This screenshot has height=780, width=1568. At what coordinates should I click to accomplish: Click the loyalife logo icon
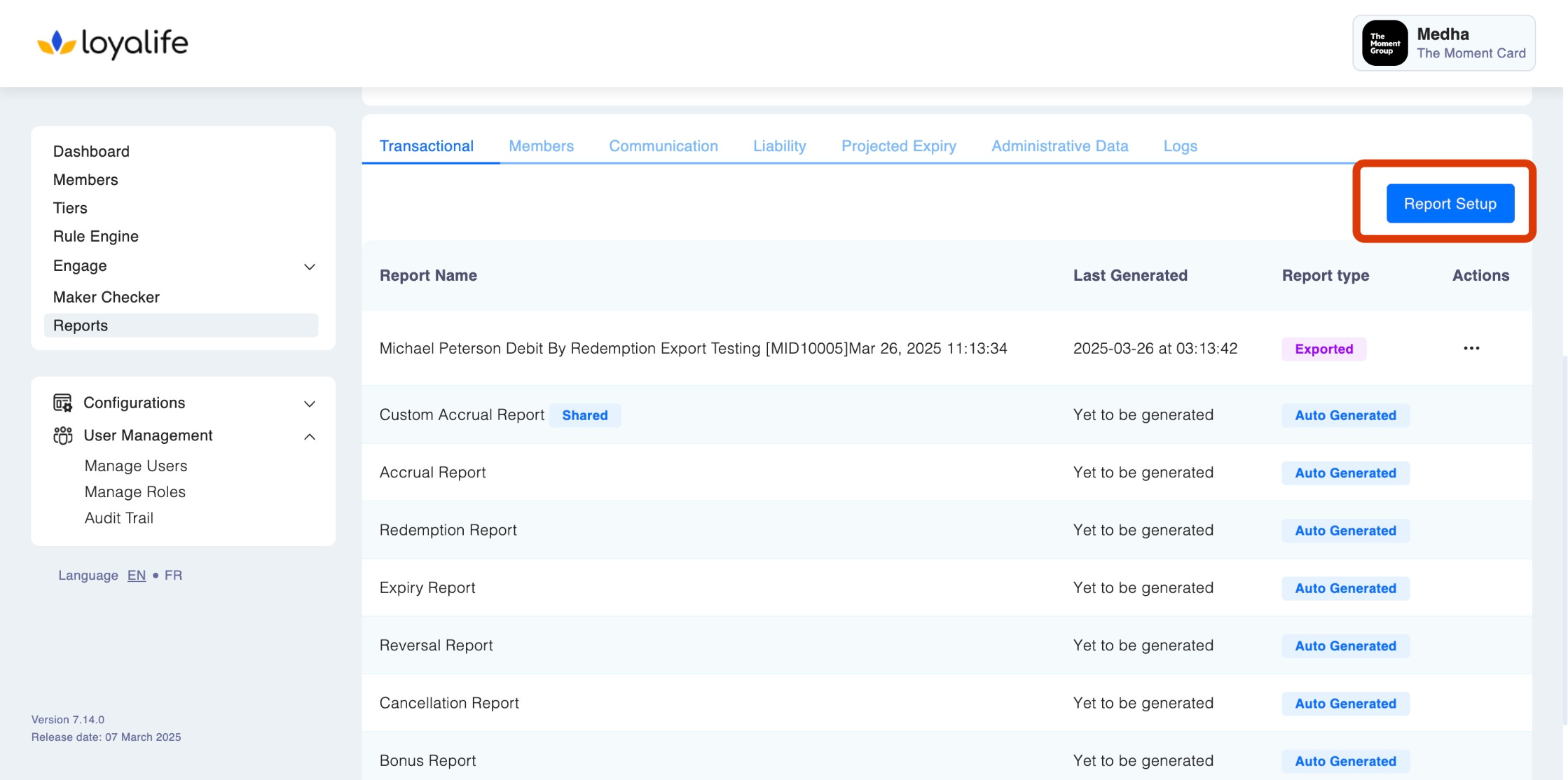(56, 43)
